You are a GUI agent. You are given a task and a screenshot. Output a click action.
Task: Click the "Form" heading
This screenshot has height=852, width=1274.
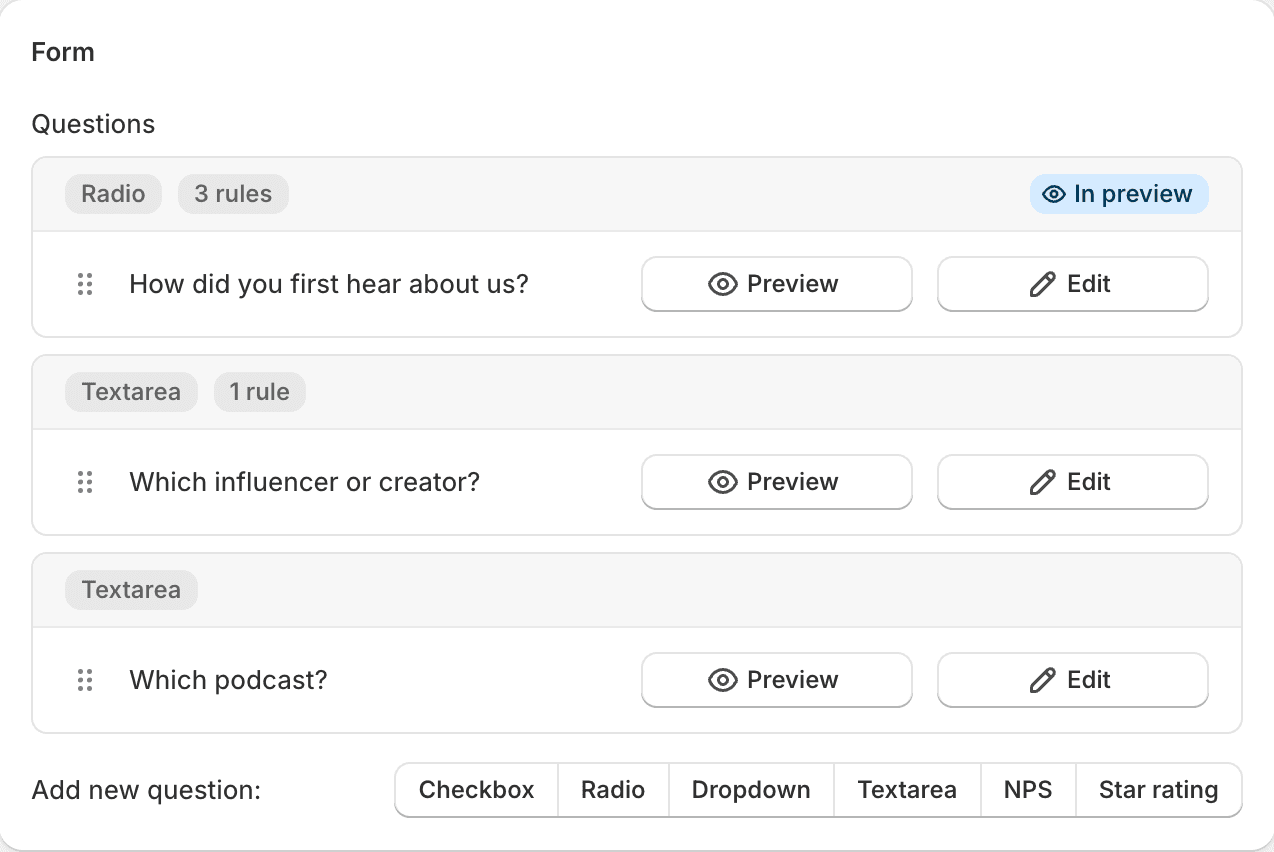[x=63, y=52]
